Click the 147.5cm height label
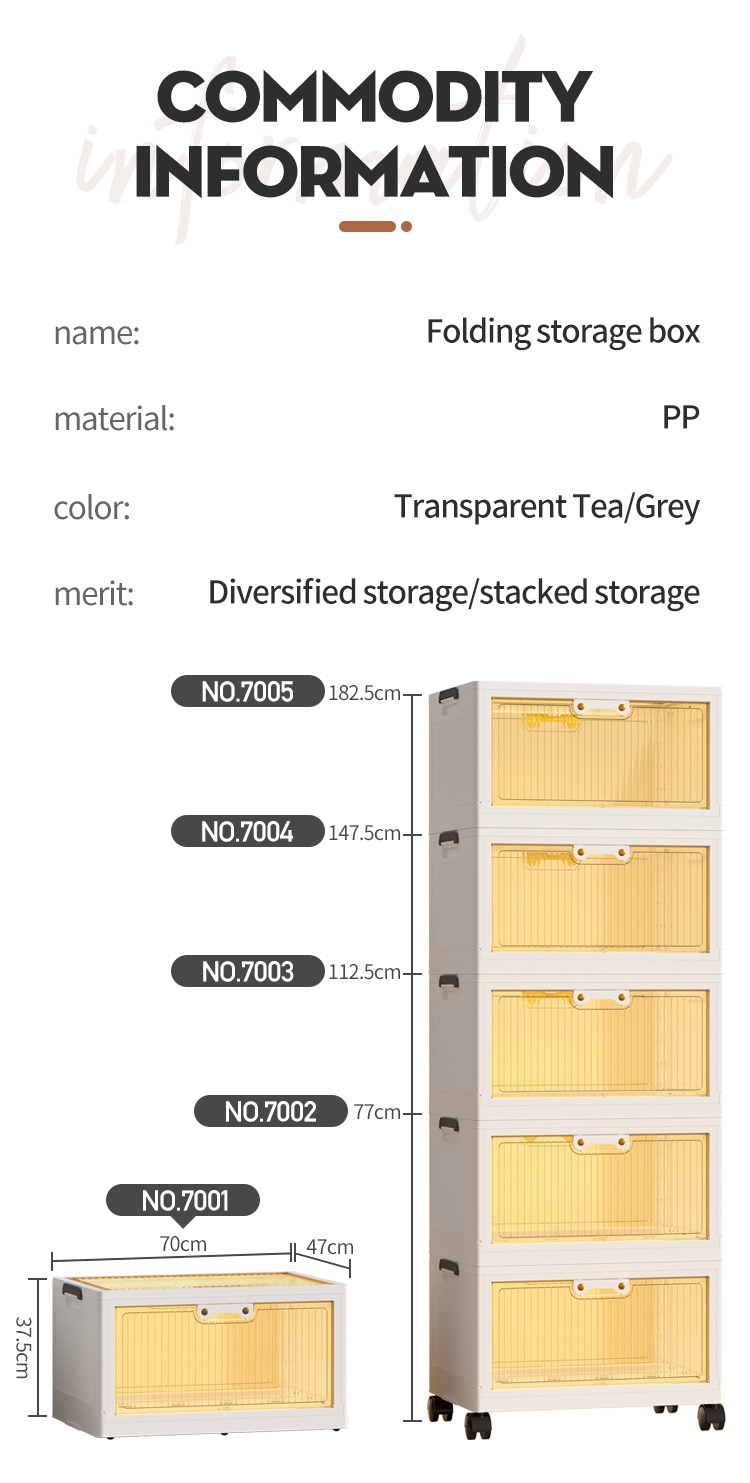The width and height of the screenshot is (750, 1483). click(364, 833)
